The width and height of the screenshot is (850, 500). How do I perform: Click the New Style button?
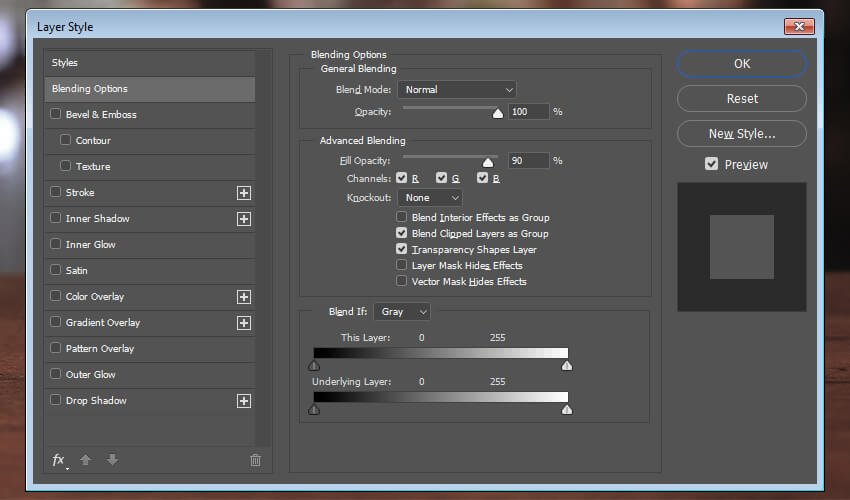[x=742, y=133]
